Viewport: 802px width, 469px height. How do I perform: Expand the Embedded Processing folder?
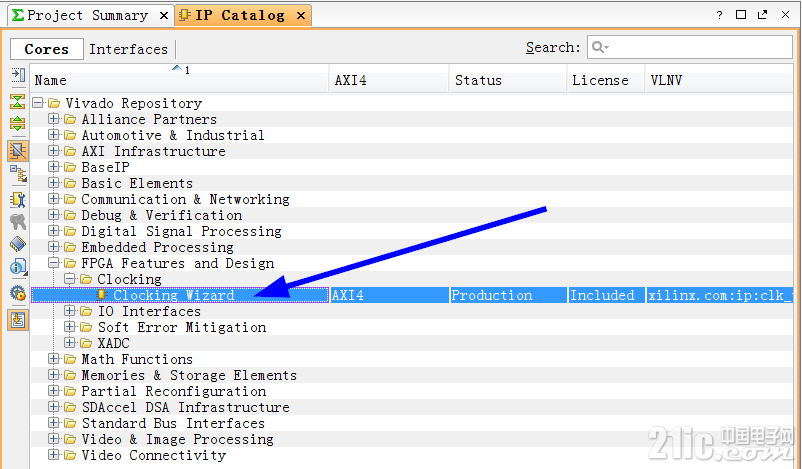pos(53,247)
